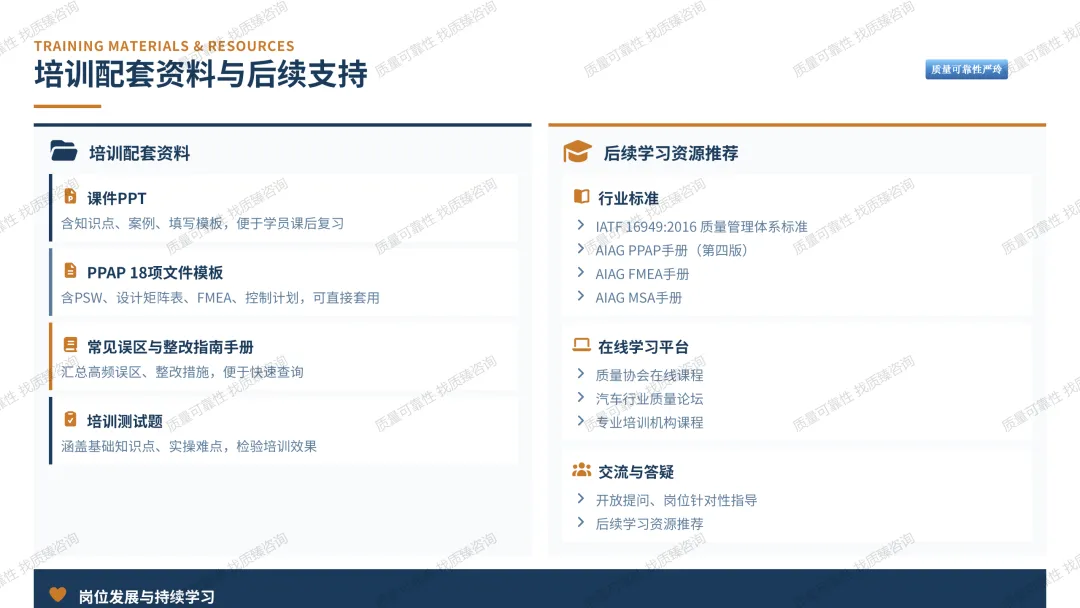
Task: Click the 开放提问、岗位针对性指导 entry
Action: pos(676,500)
